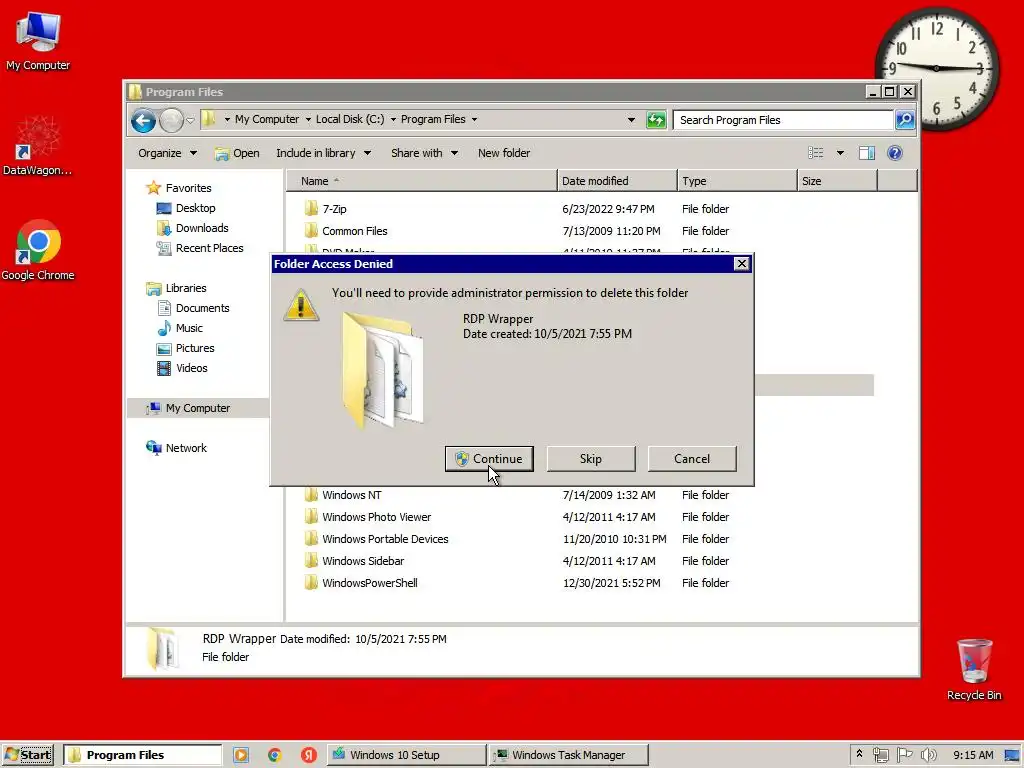Toggle the preview pane icon
This screenshot has height=768, width=1024.
(867, 153)
